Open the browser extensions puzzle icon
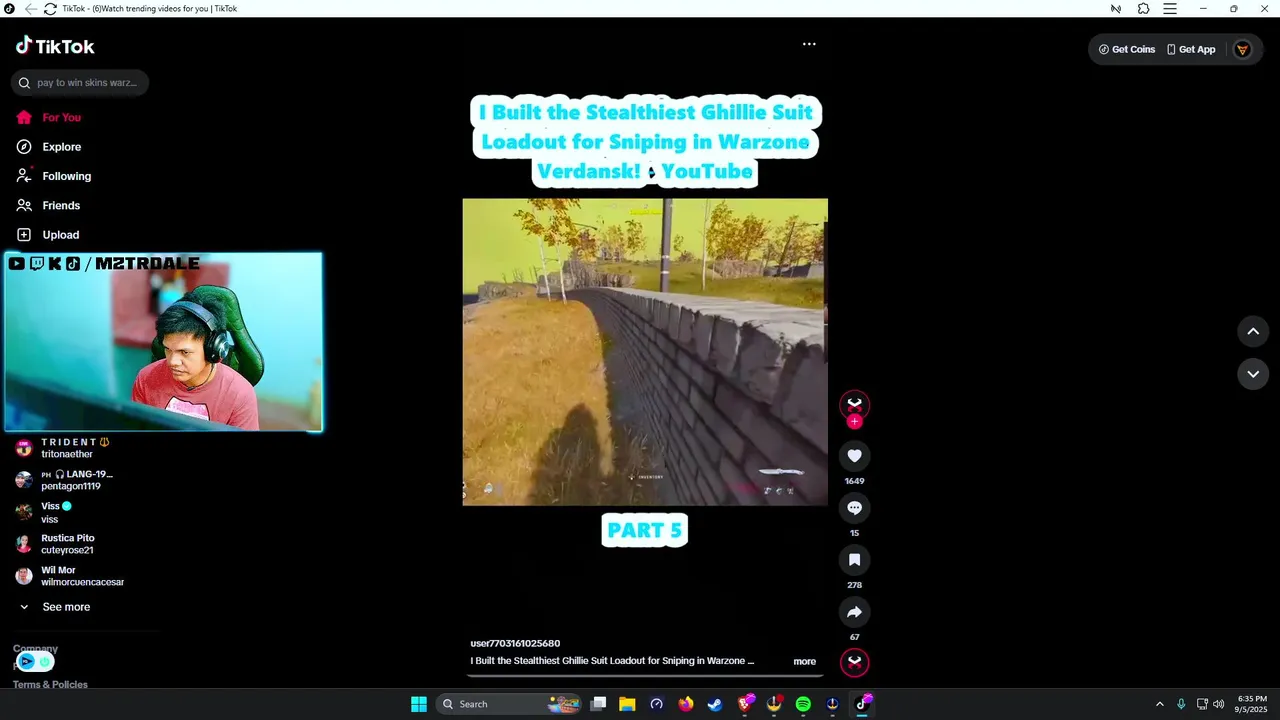Viewport: 1280px width, 720px height. click(x=1143, y=8)
